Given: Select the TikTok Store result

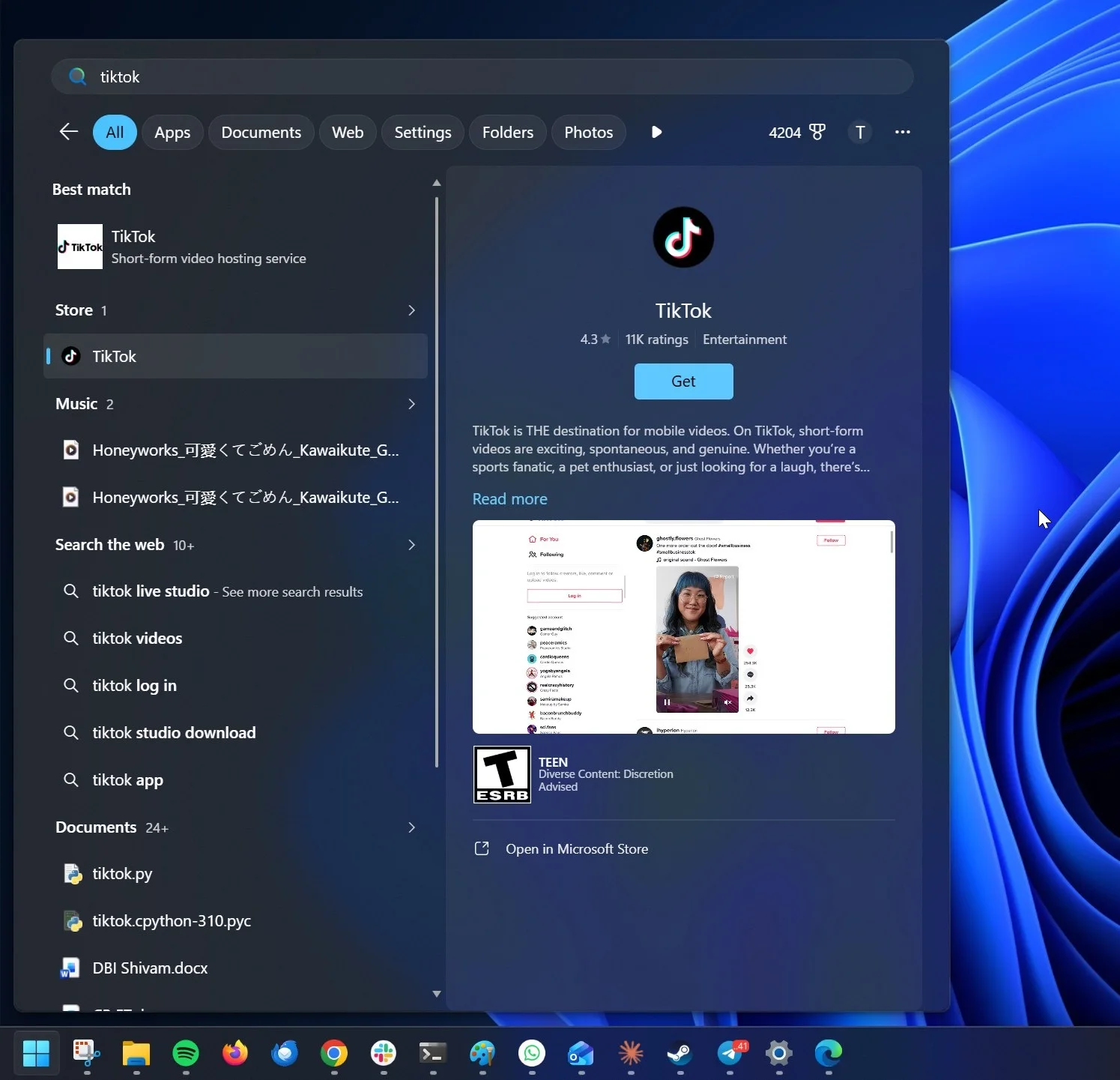Looking at the screenshot, I should [235, 356].
